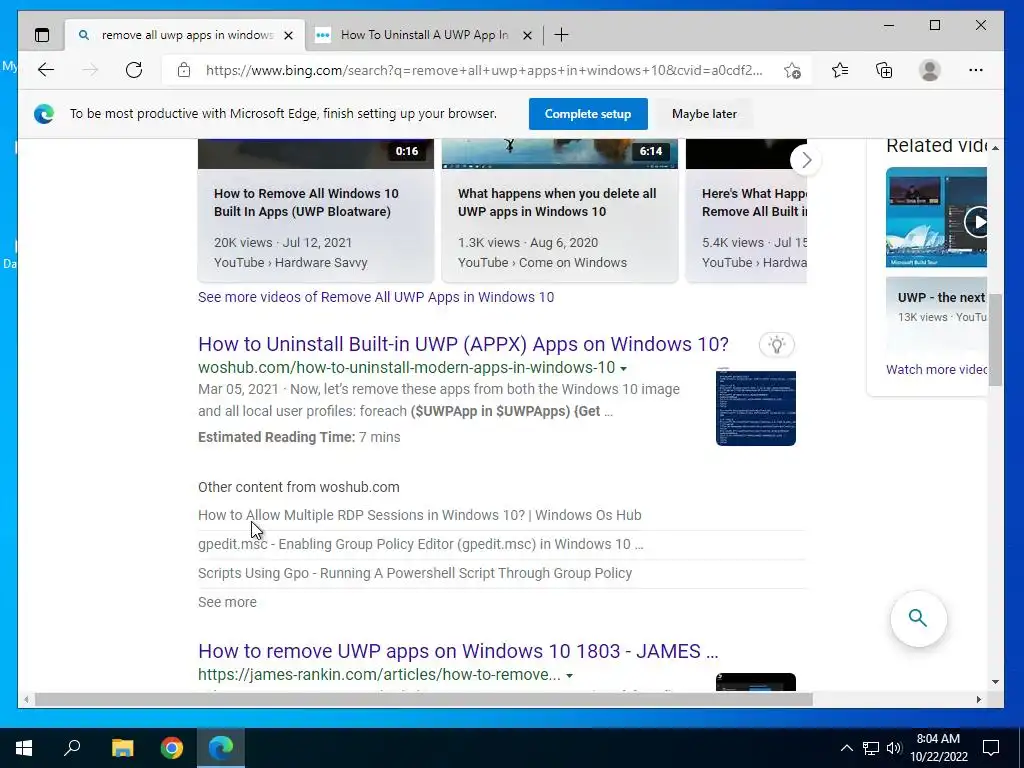Select the 'remove all uwp apps in windows' tab
This screenshot has height=768, width=1024.
pos(185,35)
